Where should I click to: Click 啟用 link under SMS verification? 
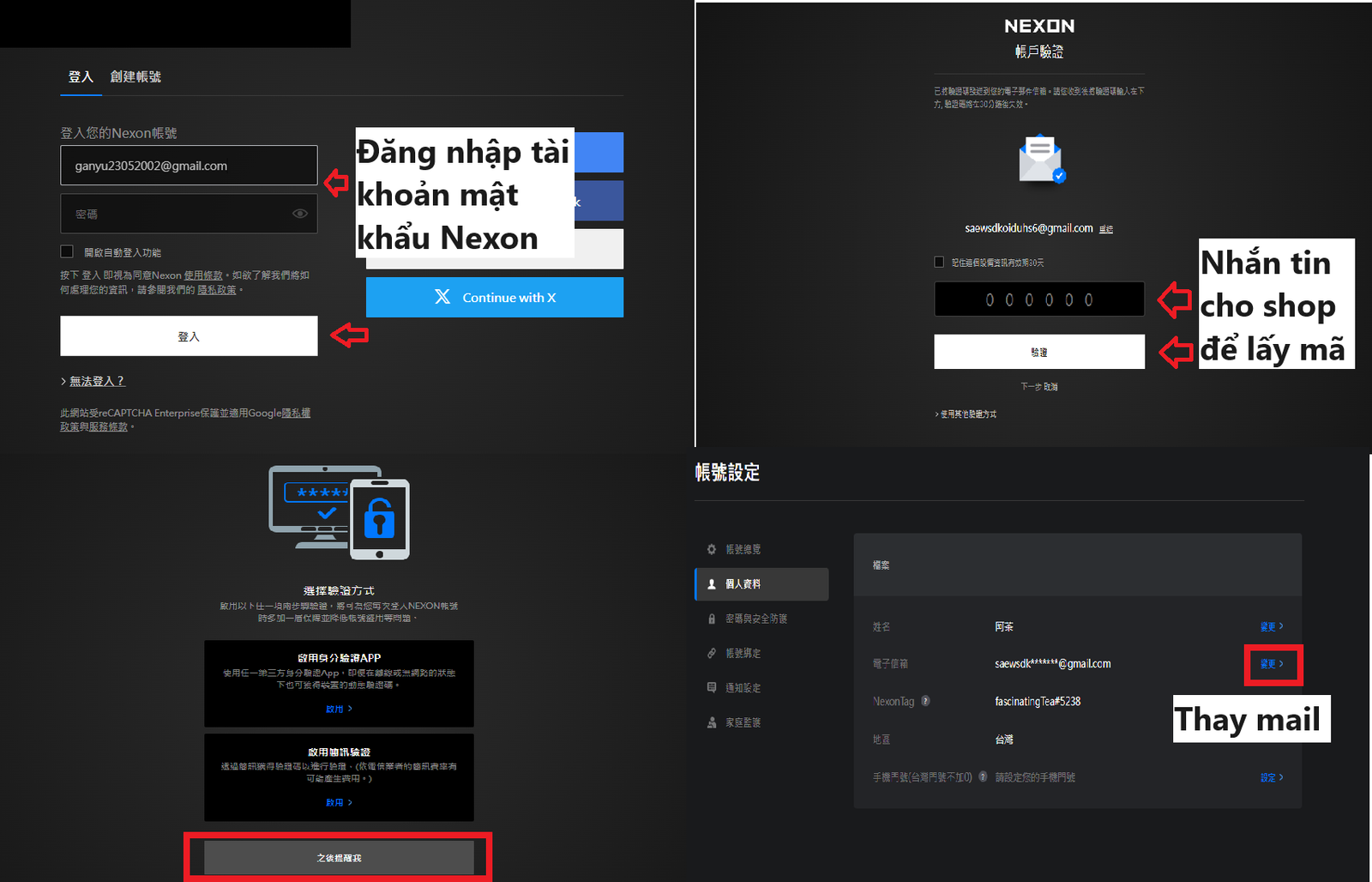[339, 803]
